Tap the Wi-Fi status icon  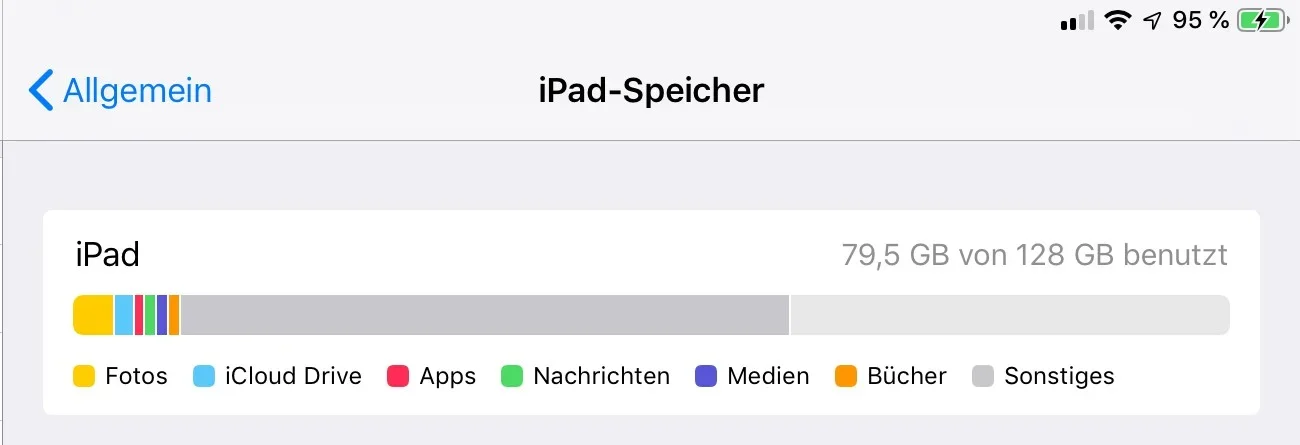(x=1117, y=20)
